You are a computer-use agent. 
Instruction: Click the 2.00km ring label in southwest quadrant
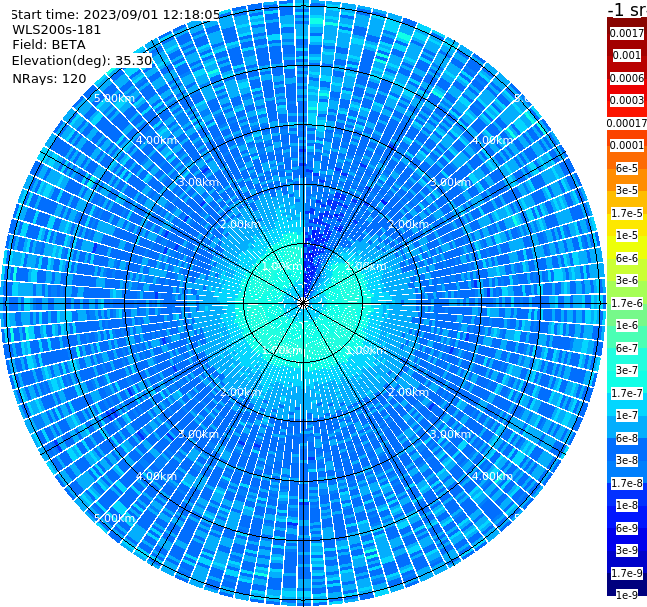coord(241,392)
